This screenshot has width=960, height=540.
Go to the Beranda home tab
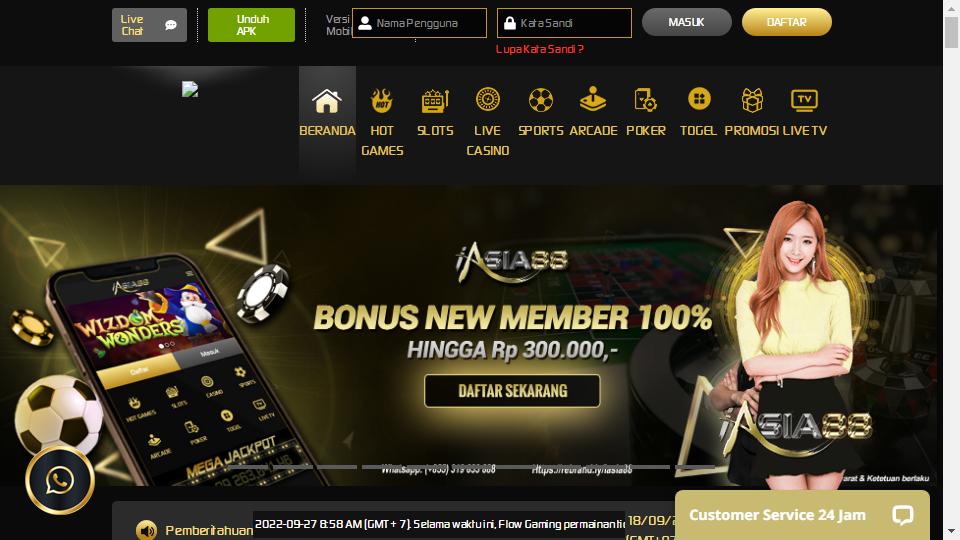[x=327, y=110]
